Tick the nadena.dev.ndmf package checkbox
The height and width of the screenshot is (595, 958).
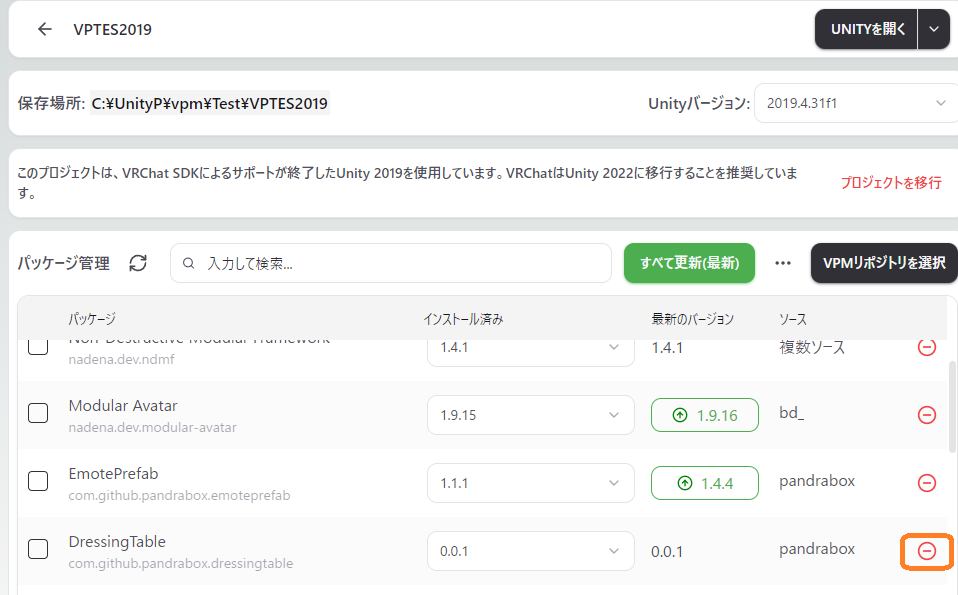coord(38,347)
